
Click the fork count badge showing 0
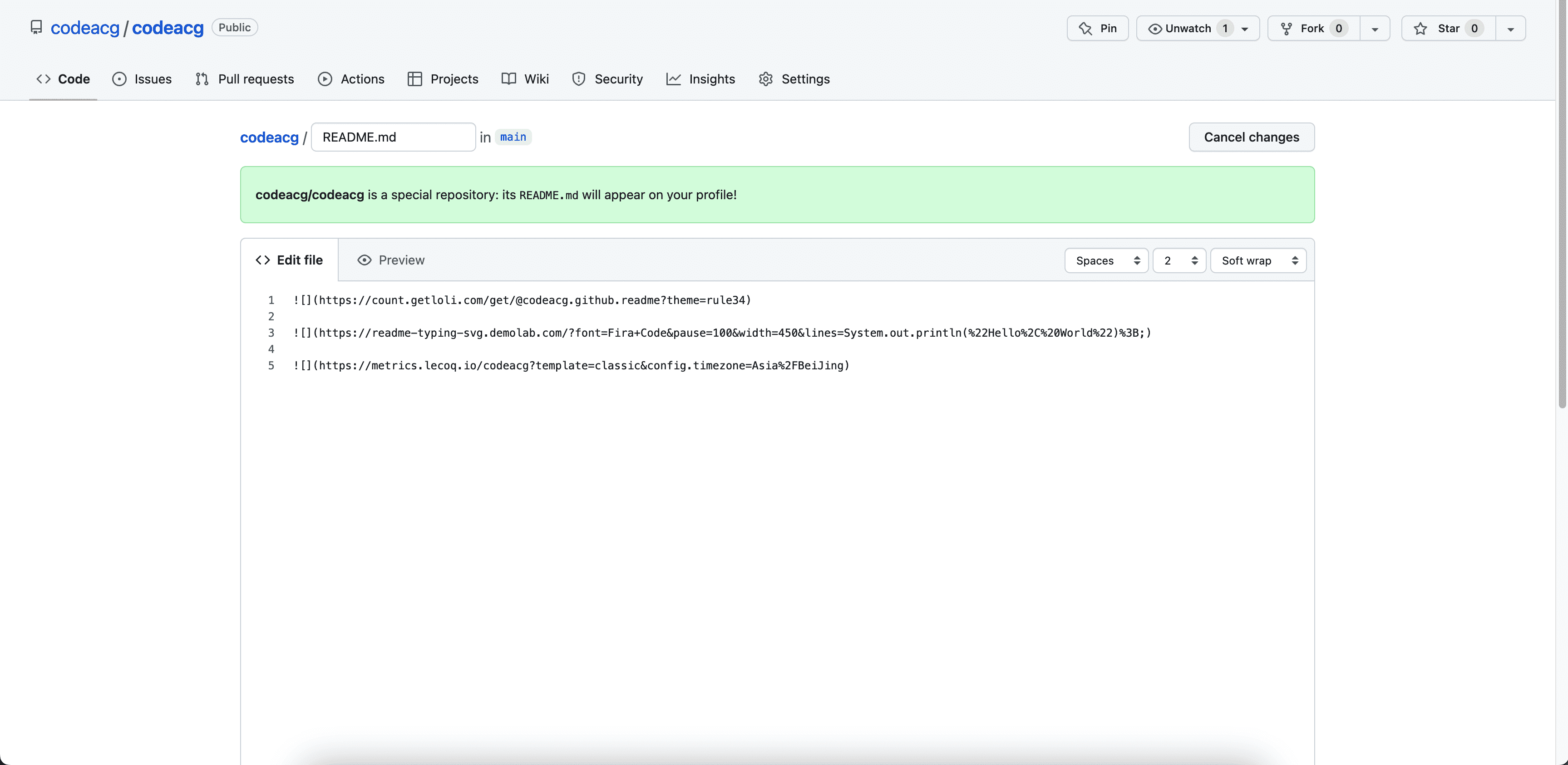click(x=1339, y=29)
